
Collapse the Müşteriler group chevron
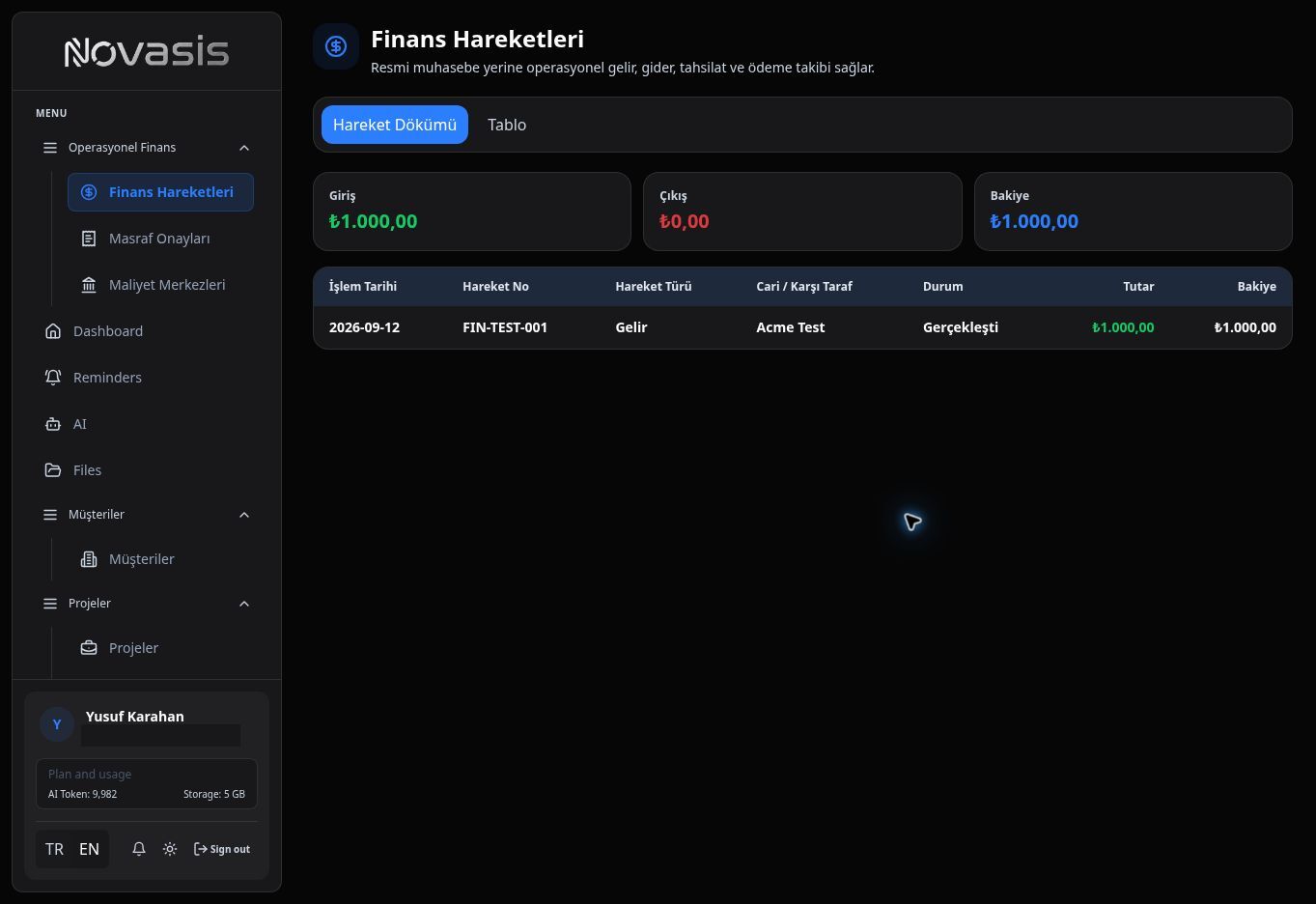click(244, 515)
